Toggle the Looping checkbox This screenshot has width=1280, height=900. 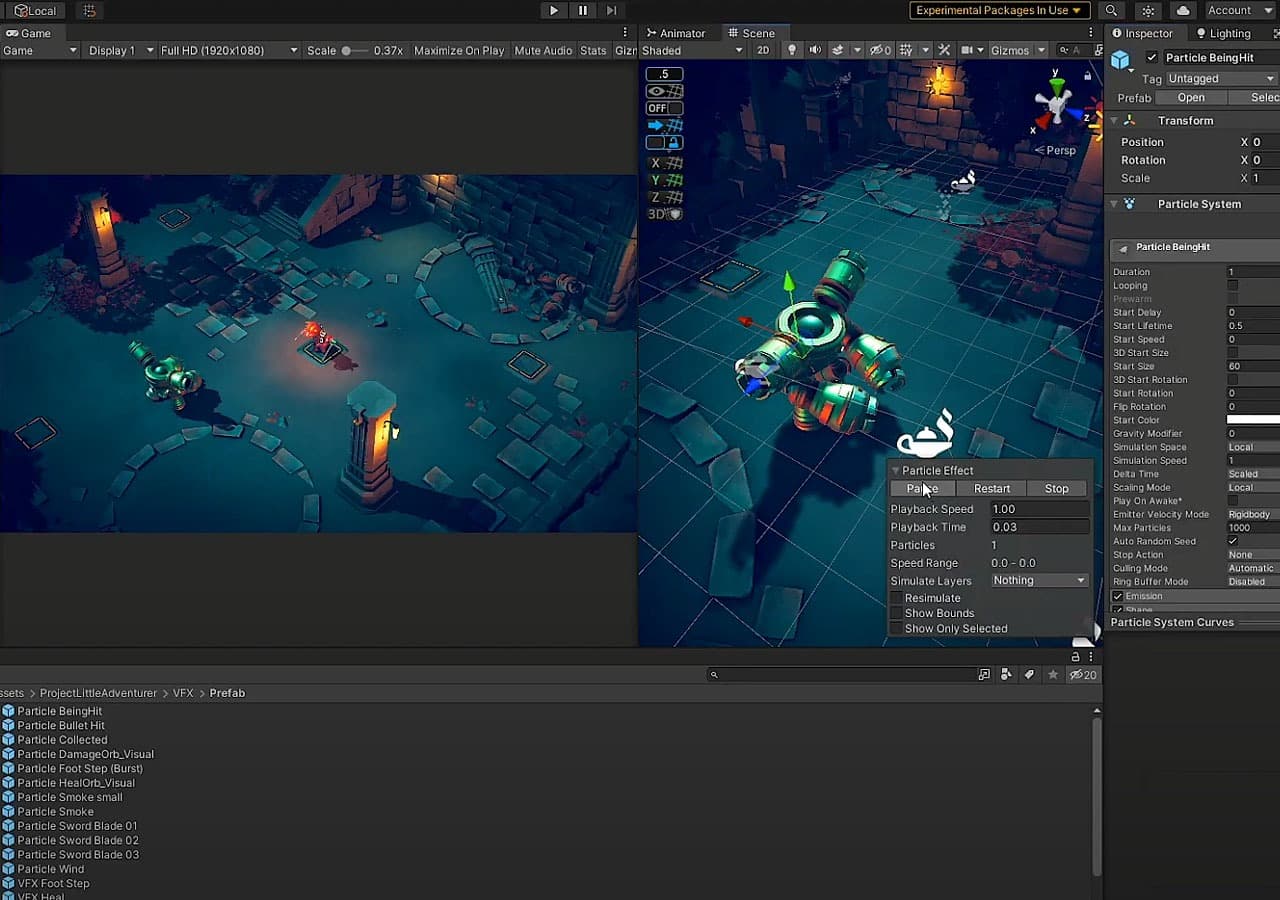(1233, 285)
